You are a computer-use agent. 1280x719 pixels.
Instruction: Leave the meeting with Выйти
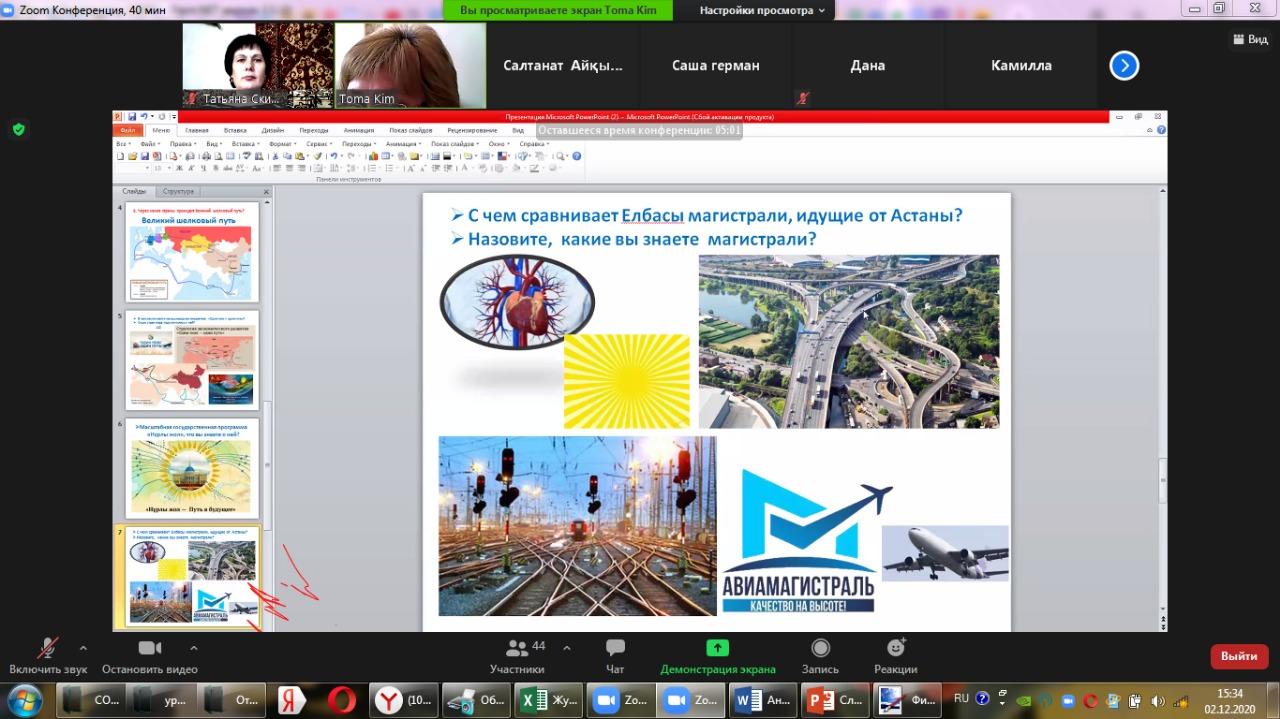click(1239, 656)
